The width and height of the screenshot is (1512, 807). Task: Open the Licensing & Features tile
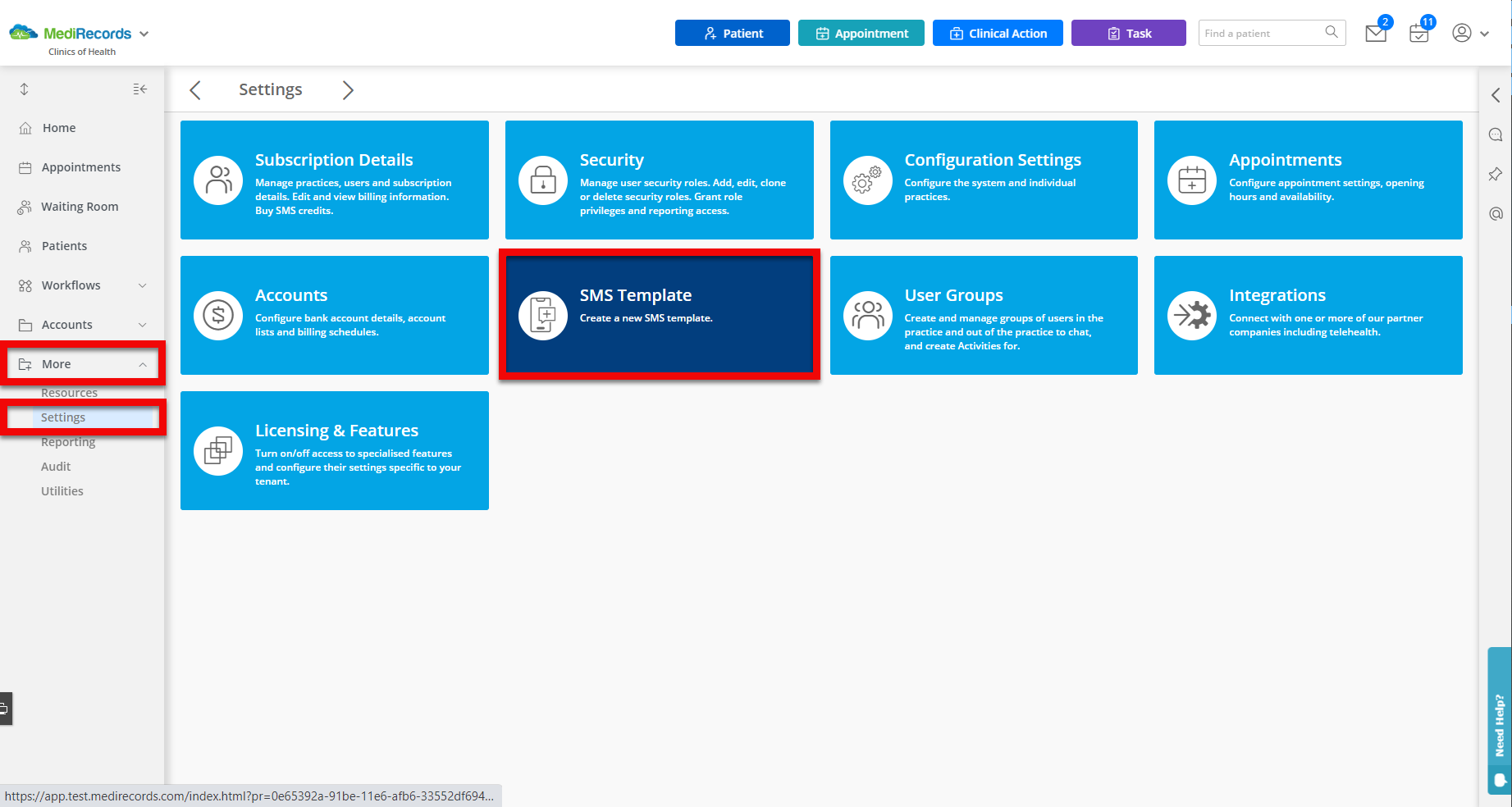tap(335, 450)
